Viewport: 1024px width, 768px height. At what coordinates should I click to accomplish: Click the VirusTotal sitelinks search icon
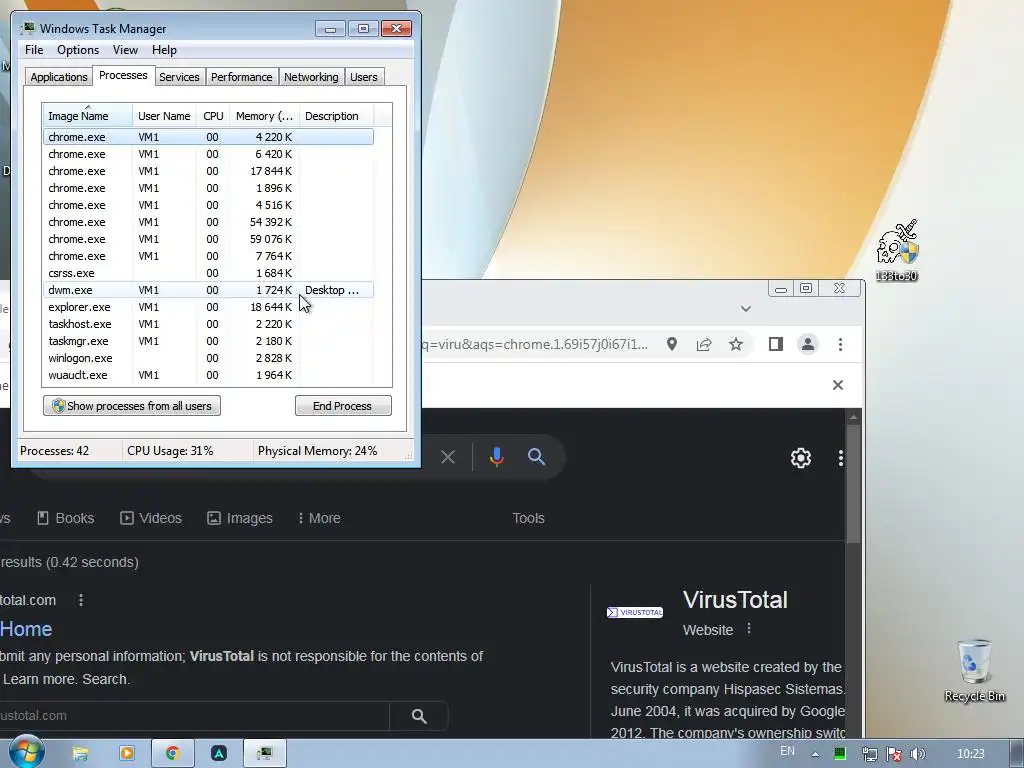point(419,716)
